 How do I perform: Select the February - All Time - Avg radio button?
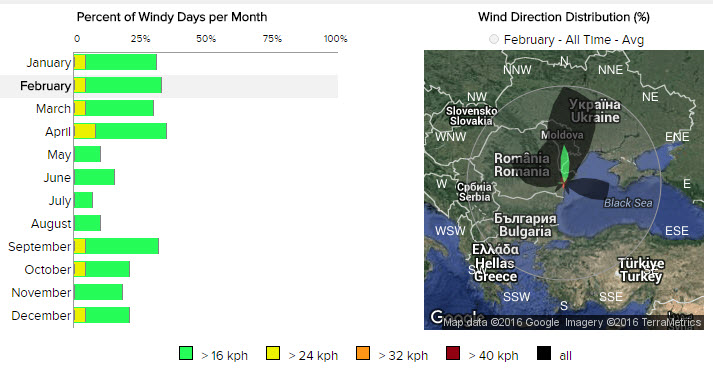coord(494,40)
